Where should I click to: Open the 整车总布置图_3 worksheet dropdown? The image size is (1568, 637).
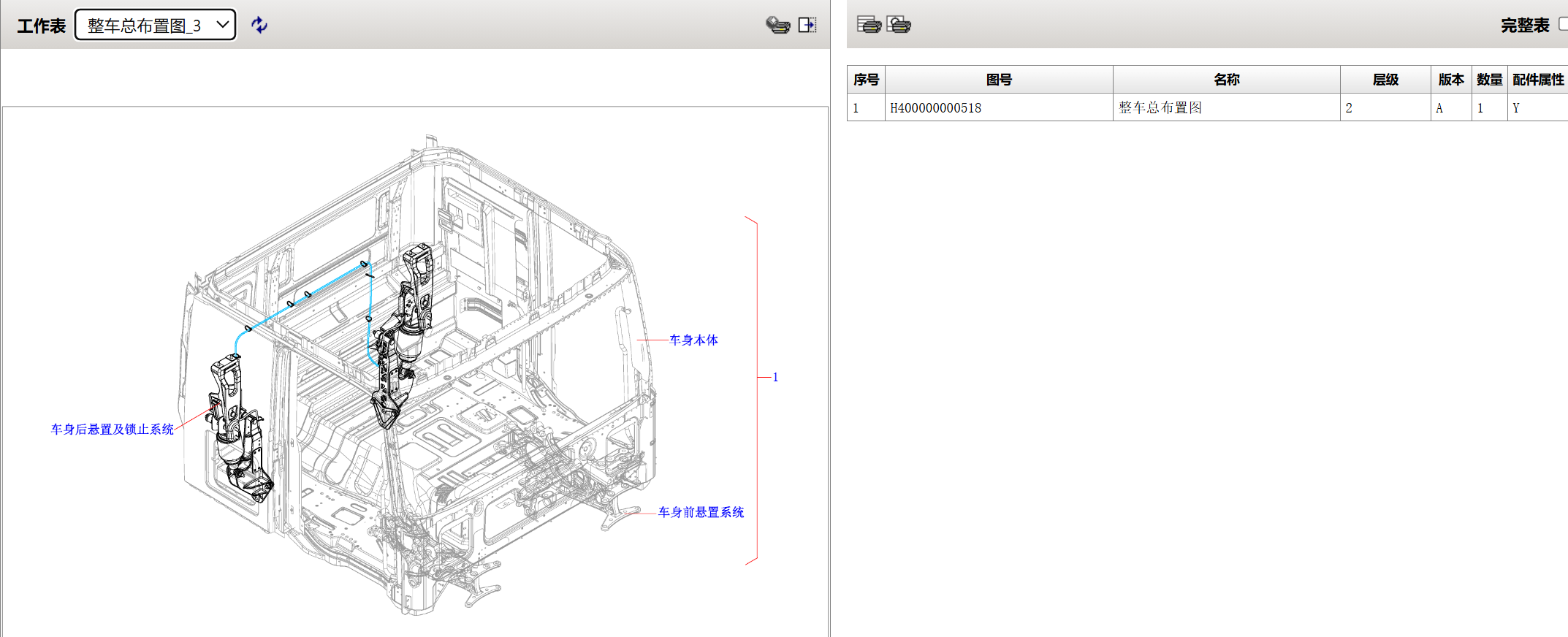pyautogui.click(x=156, y=26)
